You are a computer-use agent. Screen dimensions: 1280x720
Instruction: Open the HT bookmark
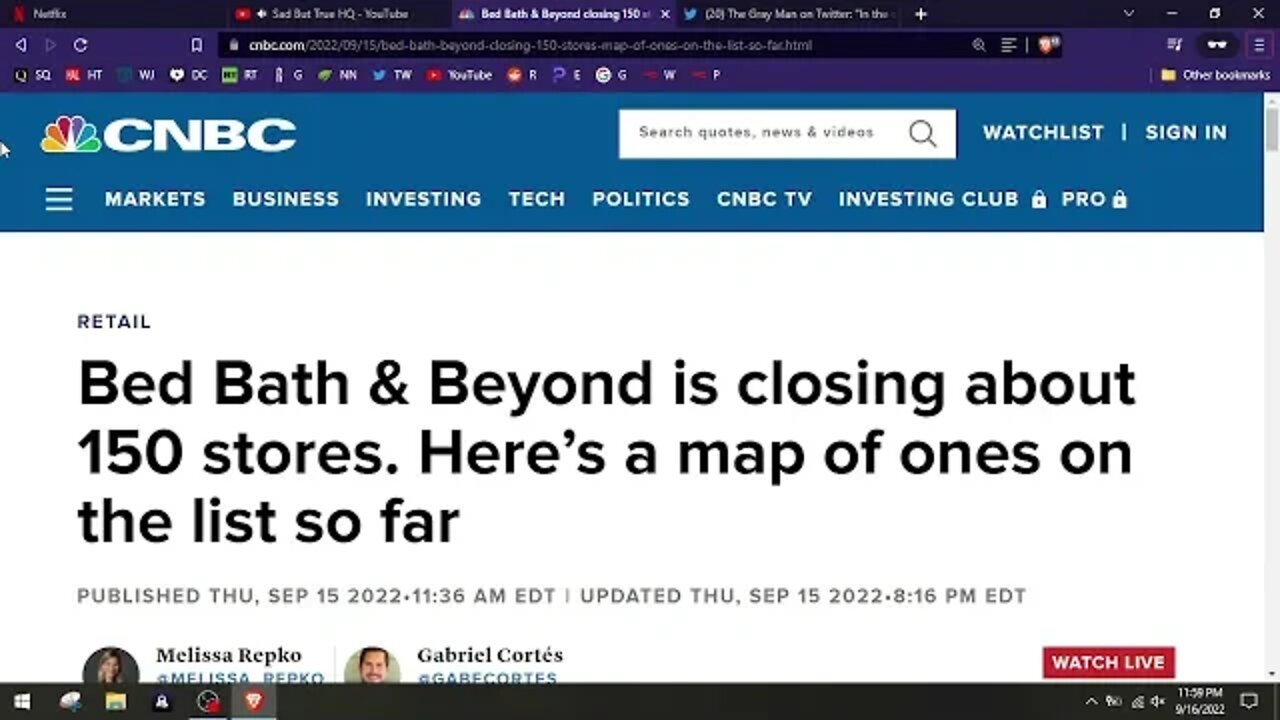tap(84, 75)
